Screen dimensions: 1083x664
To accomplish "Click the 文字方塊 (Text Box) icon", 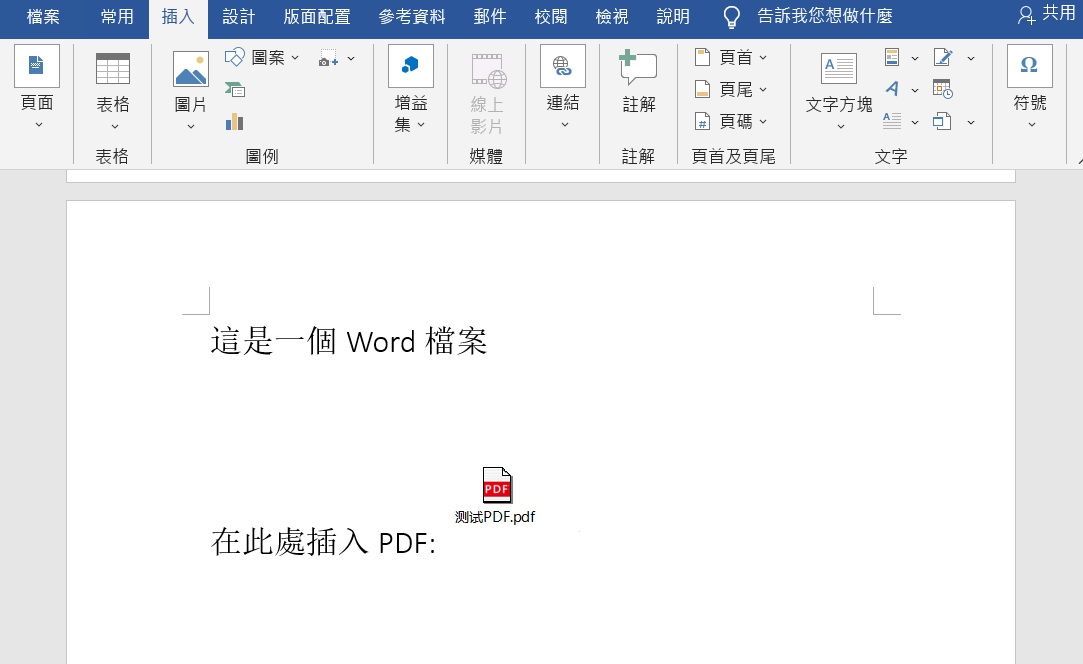I will [x=838, y=68].
